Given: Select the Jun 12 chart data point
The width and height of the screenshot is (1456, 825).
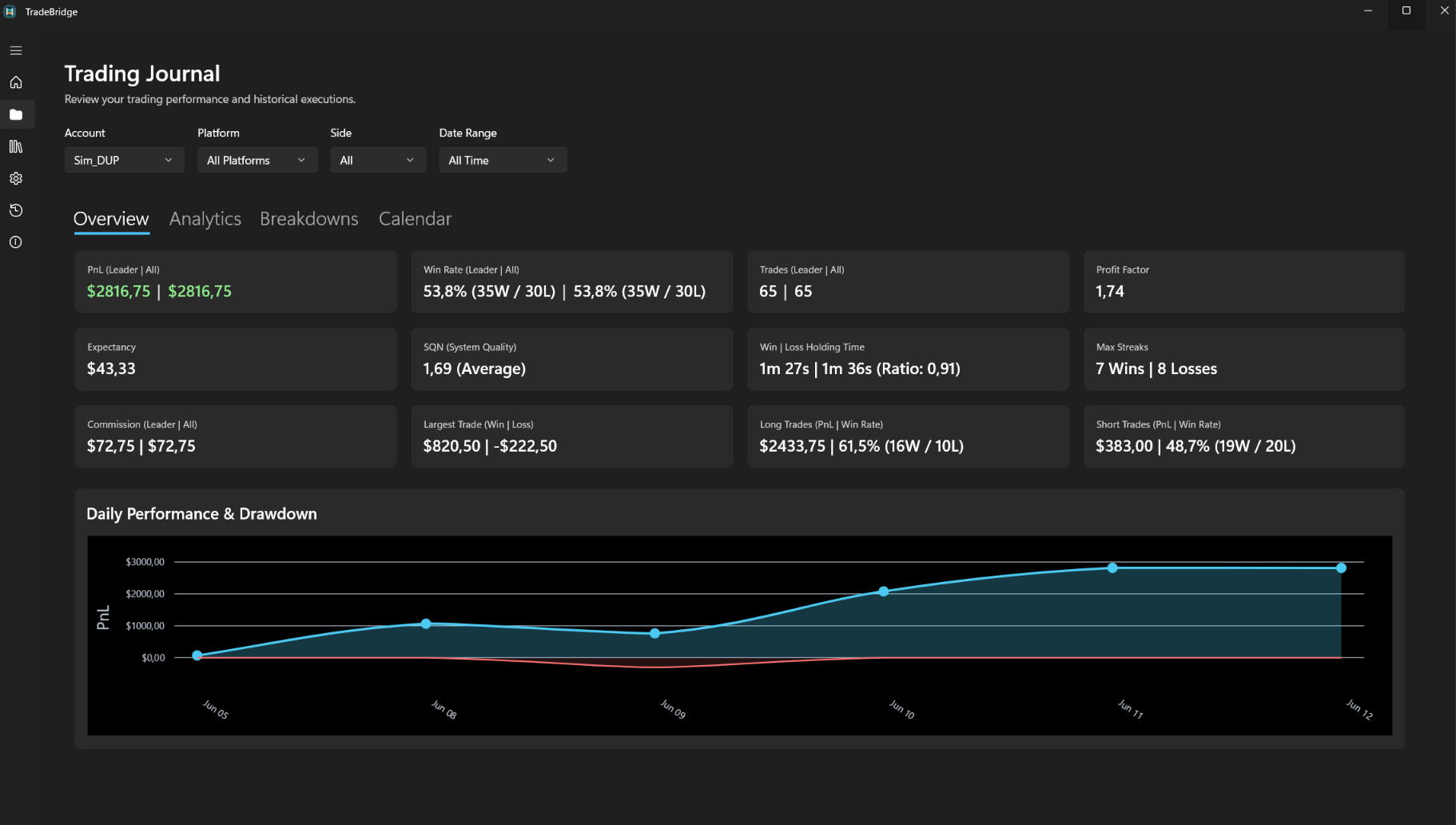Looking at the screenshot, I should pos(1341,568).
